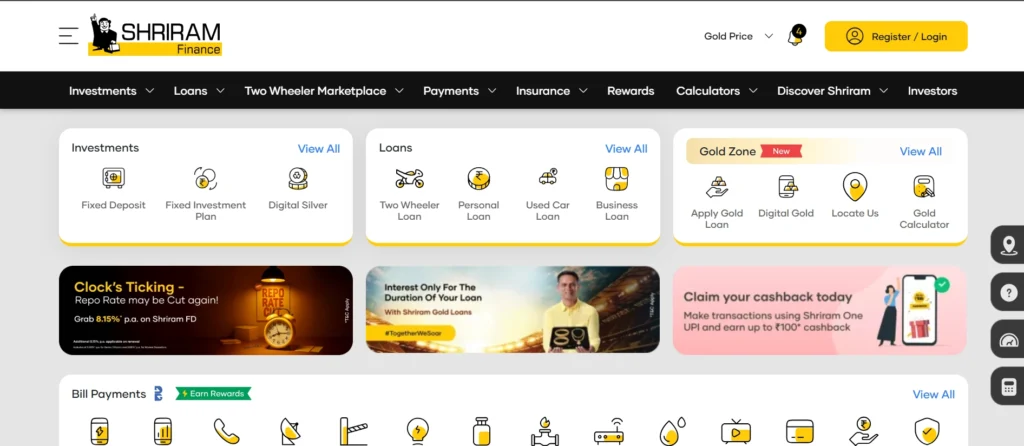
Task: Open the Locate Us pin icon
Action: click(x=854, y=186)
